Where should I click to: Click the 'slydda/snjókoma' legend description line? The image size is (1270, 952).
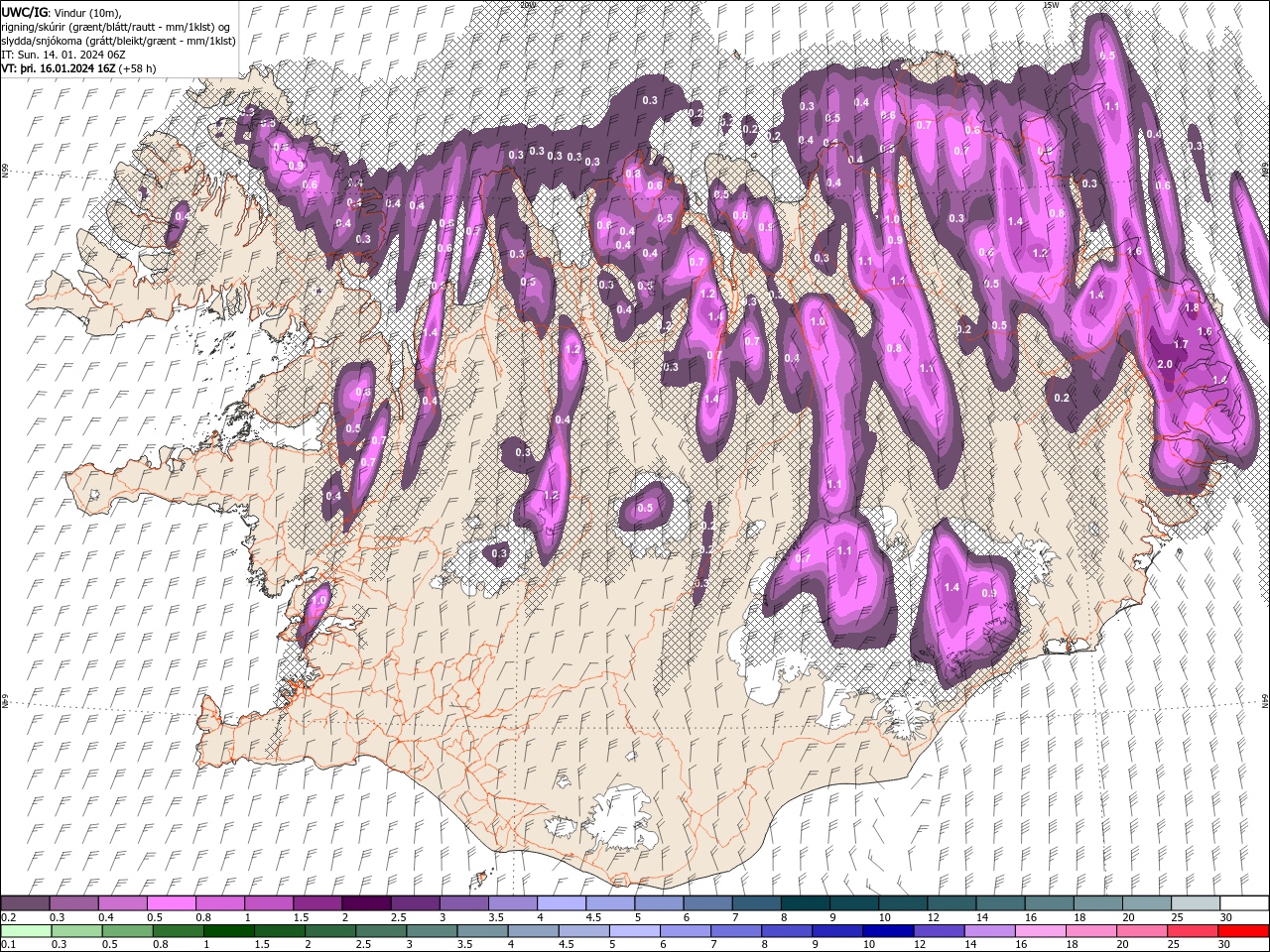(x=118, y=41)
